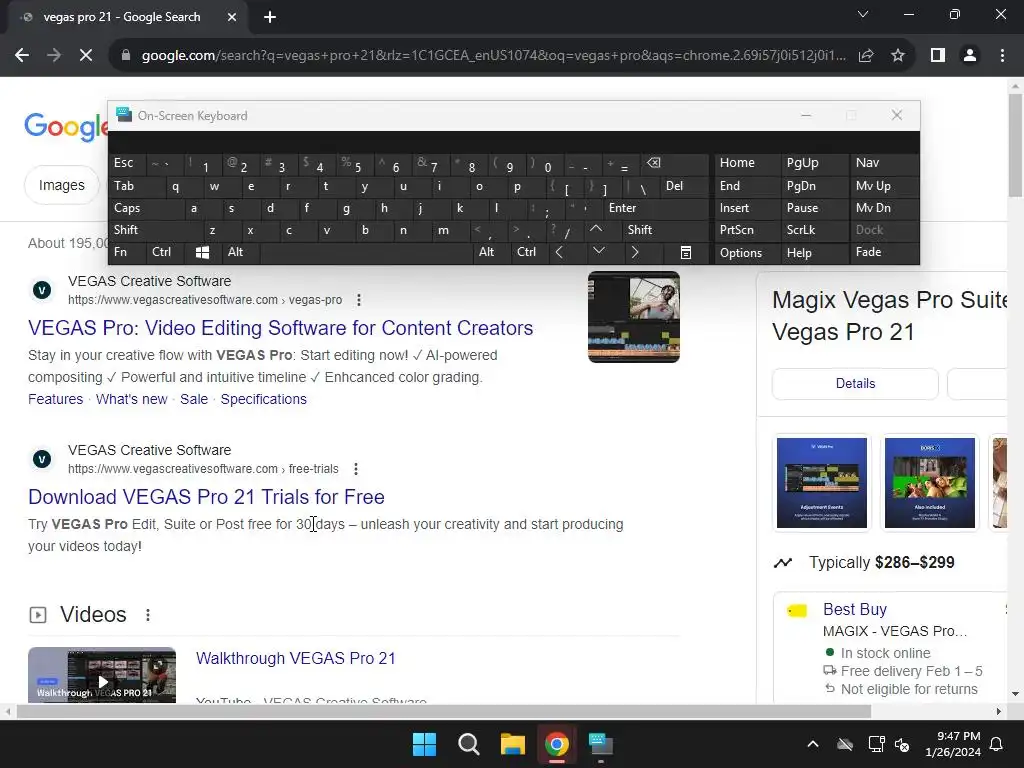Open the Best Buy seller link

[855, 609]
